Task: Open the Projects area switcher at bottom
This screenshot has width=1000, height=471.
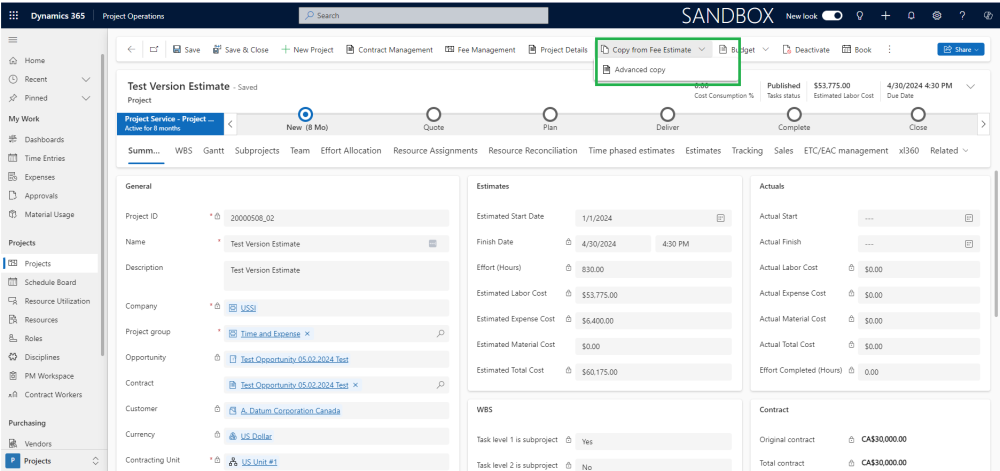Action: pyautogui.click(x=53, y=461)
